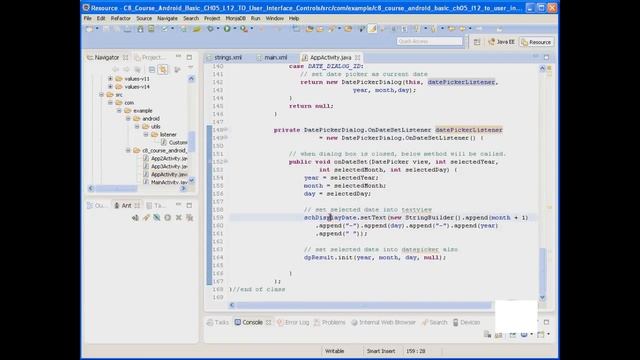Maximize the Navigator panel
640x360 pixels.
tap(189, 57)
